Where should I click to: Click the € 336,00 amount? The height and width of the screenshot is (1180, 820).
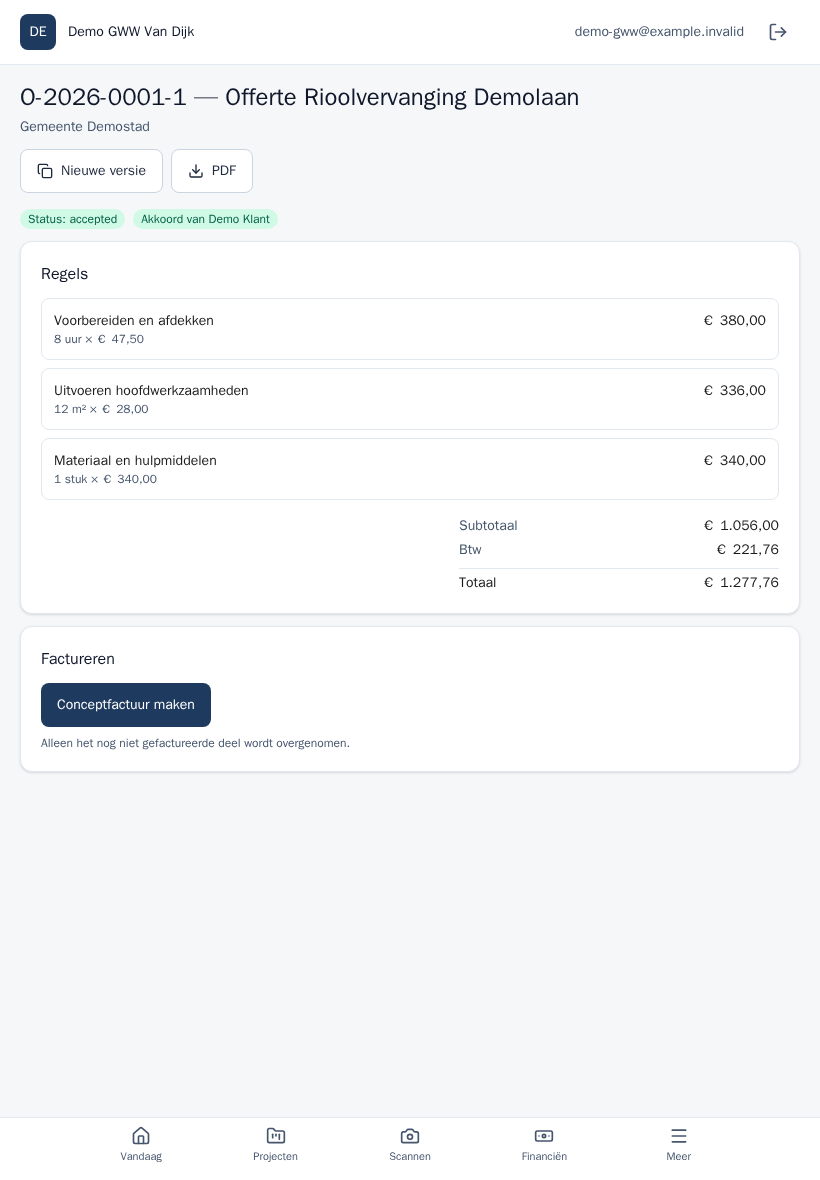tap(734, 391)
